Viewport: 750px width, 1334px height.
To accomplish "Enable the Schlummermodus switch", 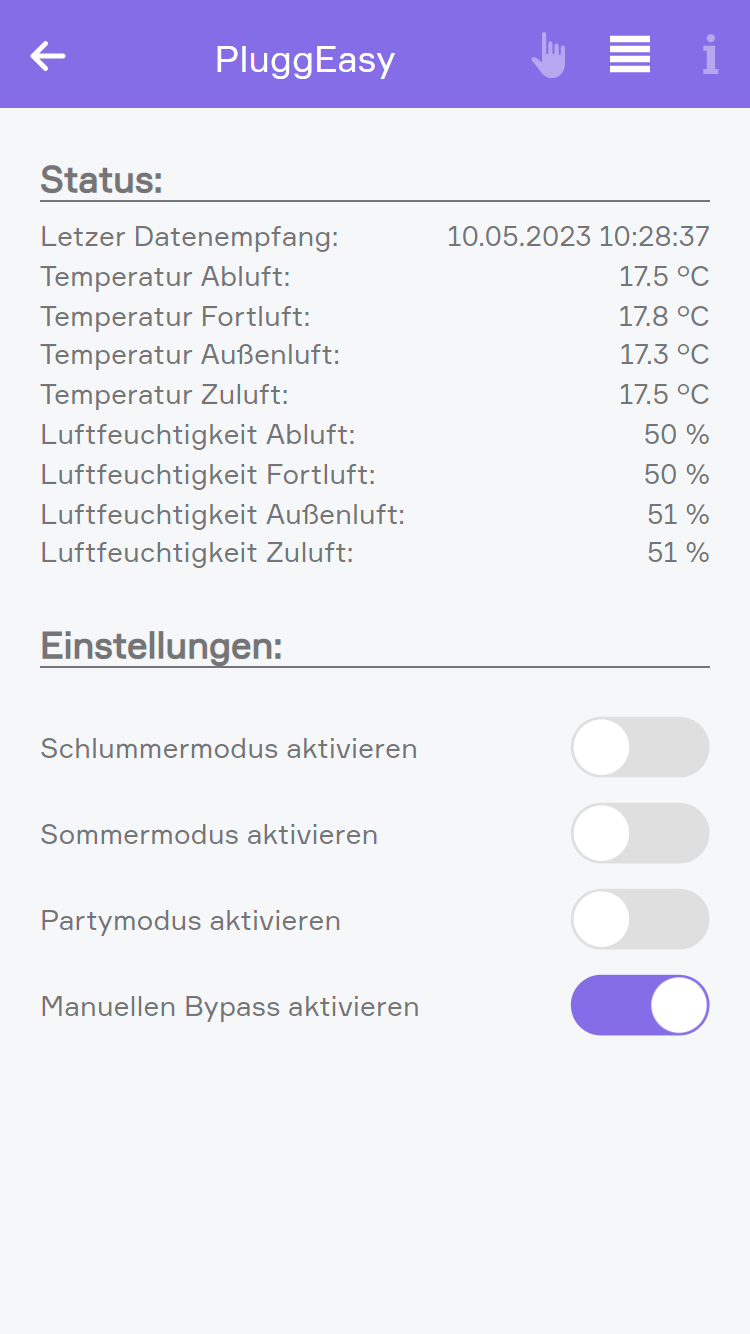I will 640,747.
